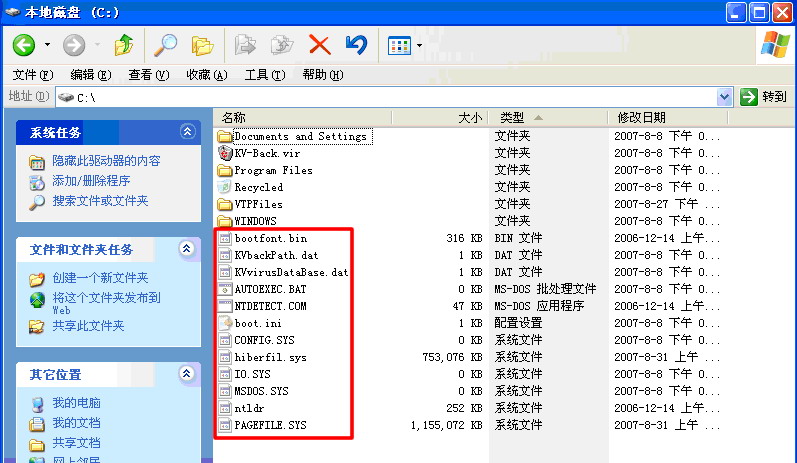
Task: Click the 753,076 KB size cell
Action: click(452, 357)
